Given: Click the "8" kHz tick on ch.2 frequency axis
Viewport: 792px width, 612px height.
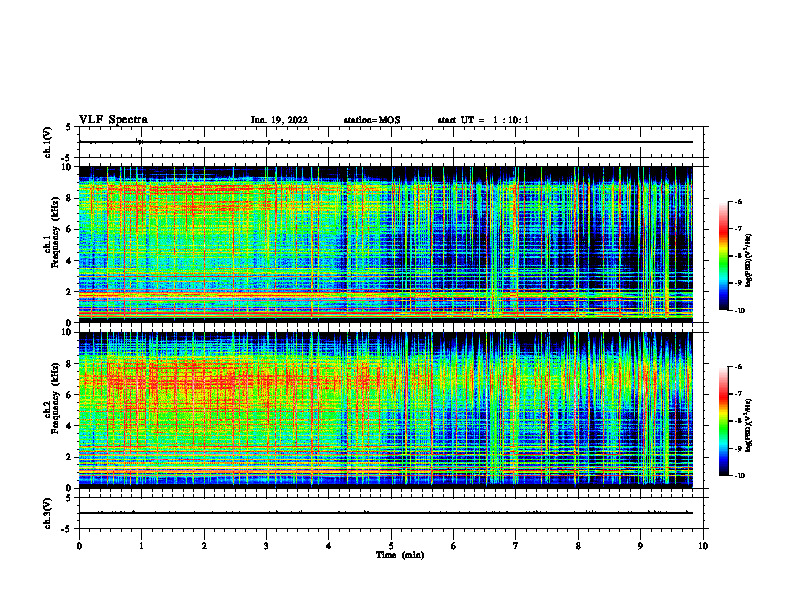Looking at the screenshot, I should (x=69, y=364).
